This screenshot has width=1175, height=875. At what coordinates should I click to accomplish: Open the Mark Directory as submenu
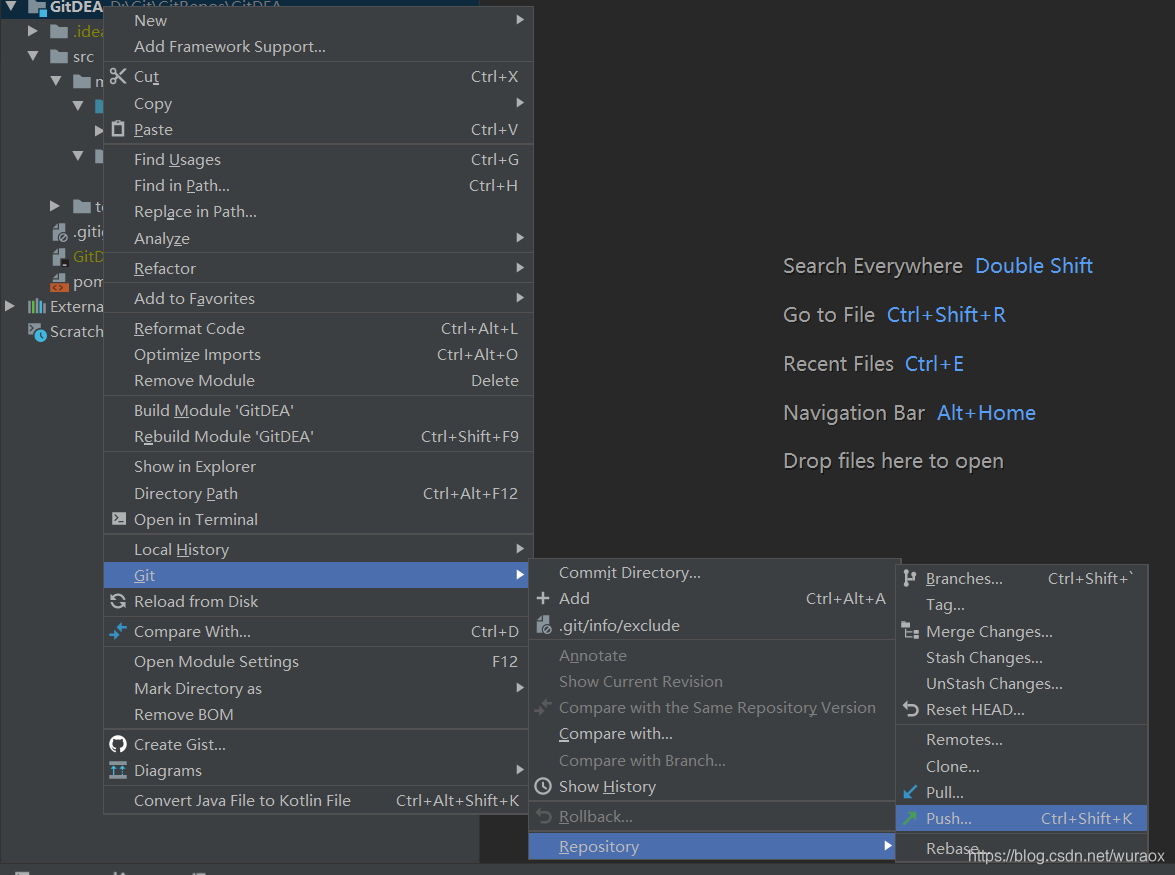[x=318, y=688]
